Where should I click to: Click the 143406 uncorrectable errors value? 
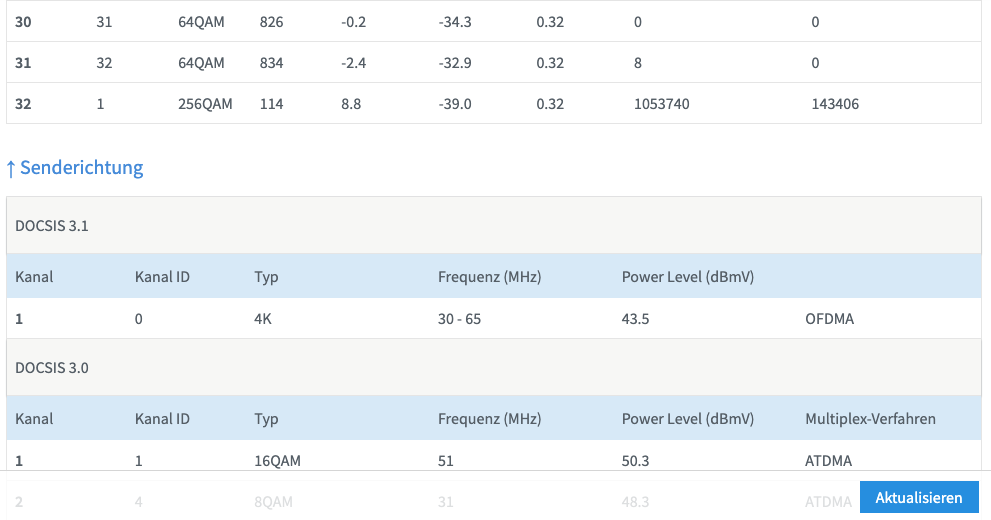click(x=835, y=104)
